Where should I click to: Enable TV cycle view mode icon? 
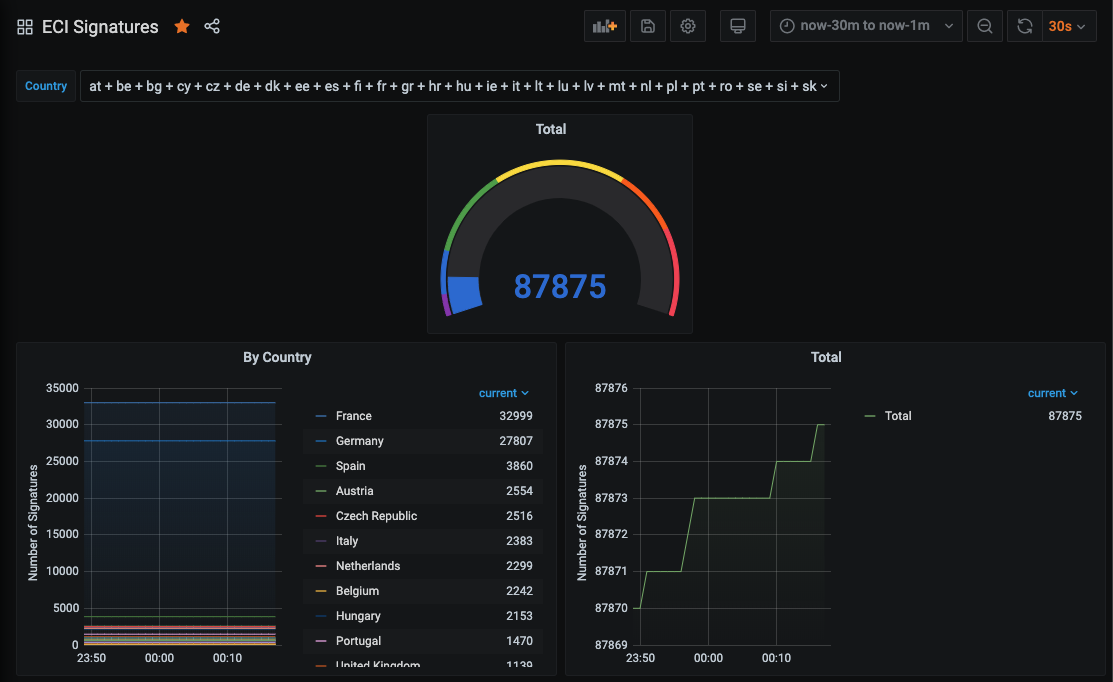click(x=737, y=26)
